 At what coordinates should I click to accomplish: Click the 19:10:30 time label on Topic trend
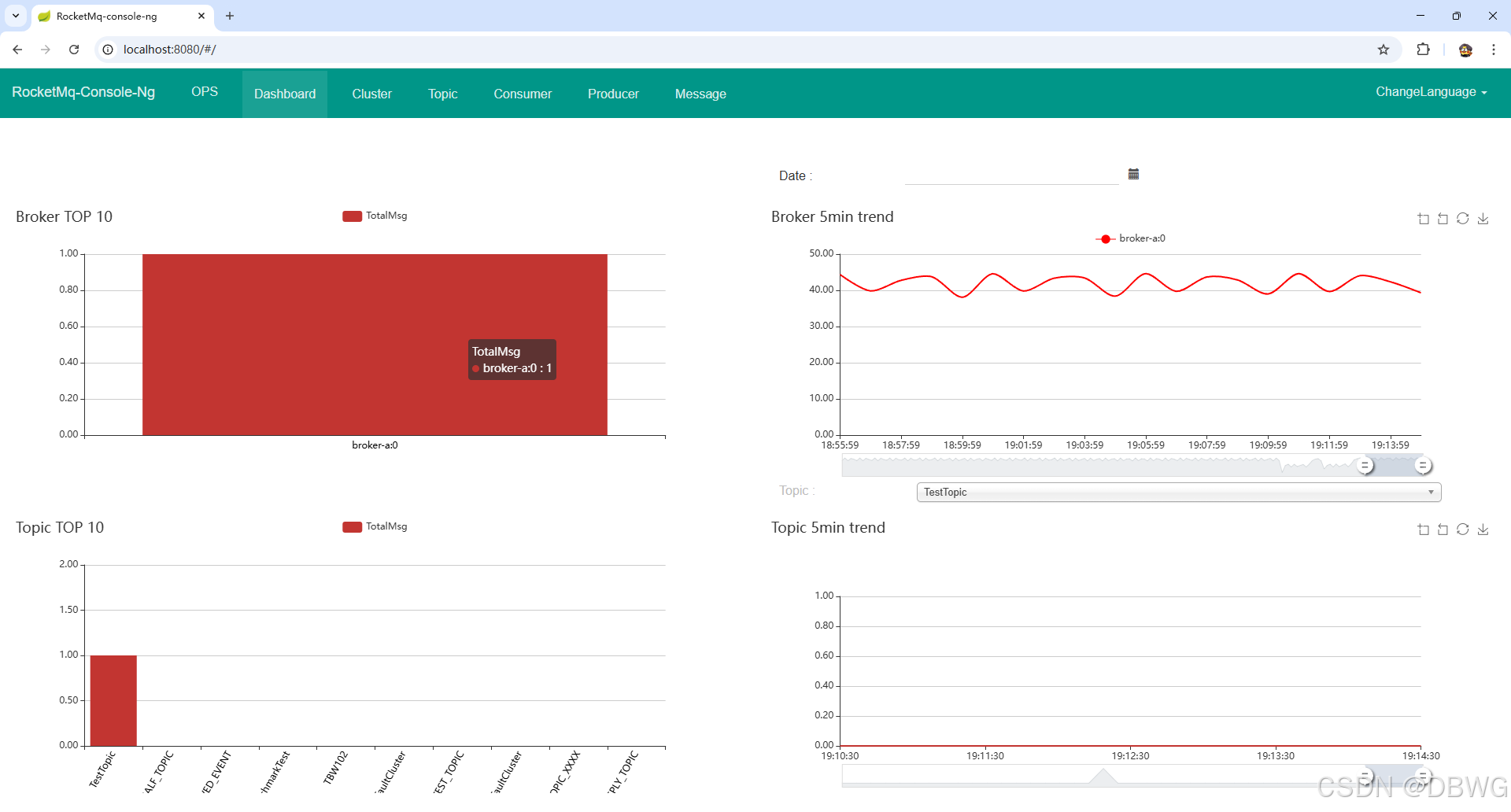click(x=840, y=756)
